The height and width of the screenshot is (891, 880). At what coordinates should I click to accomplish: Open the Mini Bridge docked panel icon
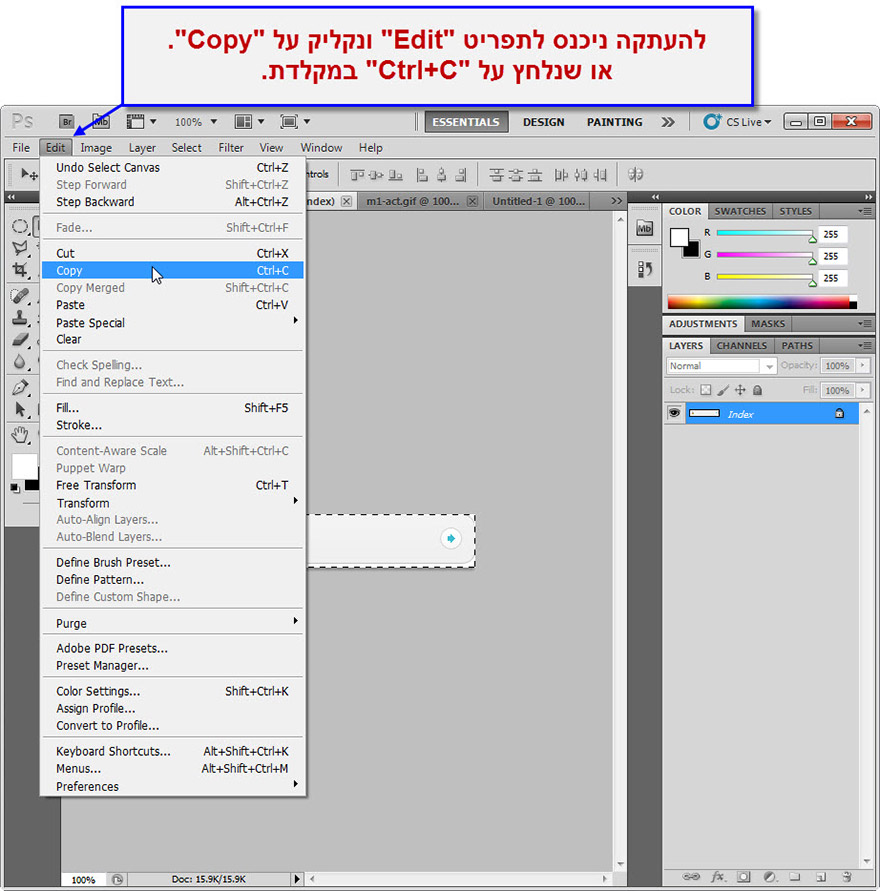pos(644,228)
